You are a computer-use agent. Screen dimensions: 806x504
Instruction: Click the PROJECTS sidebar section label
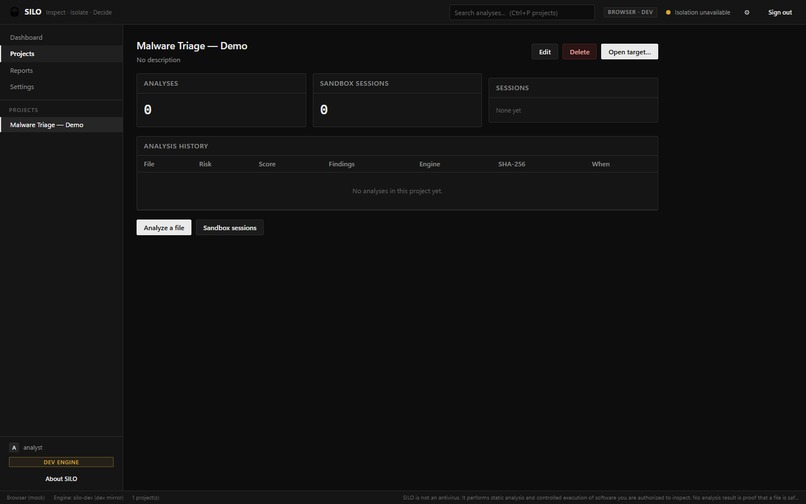coord(23,110)
